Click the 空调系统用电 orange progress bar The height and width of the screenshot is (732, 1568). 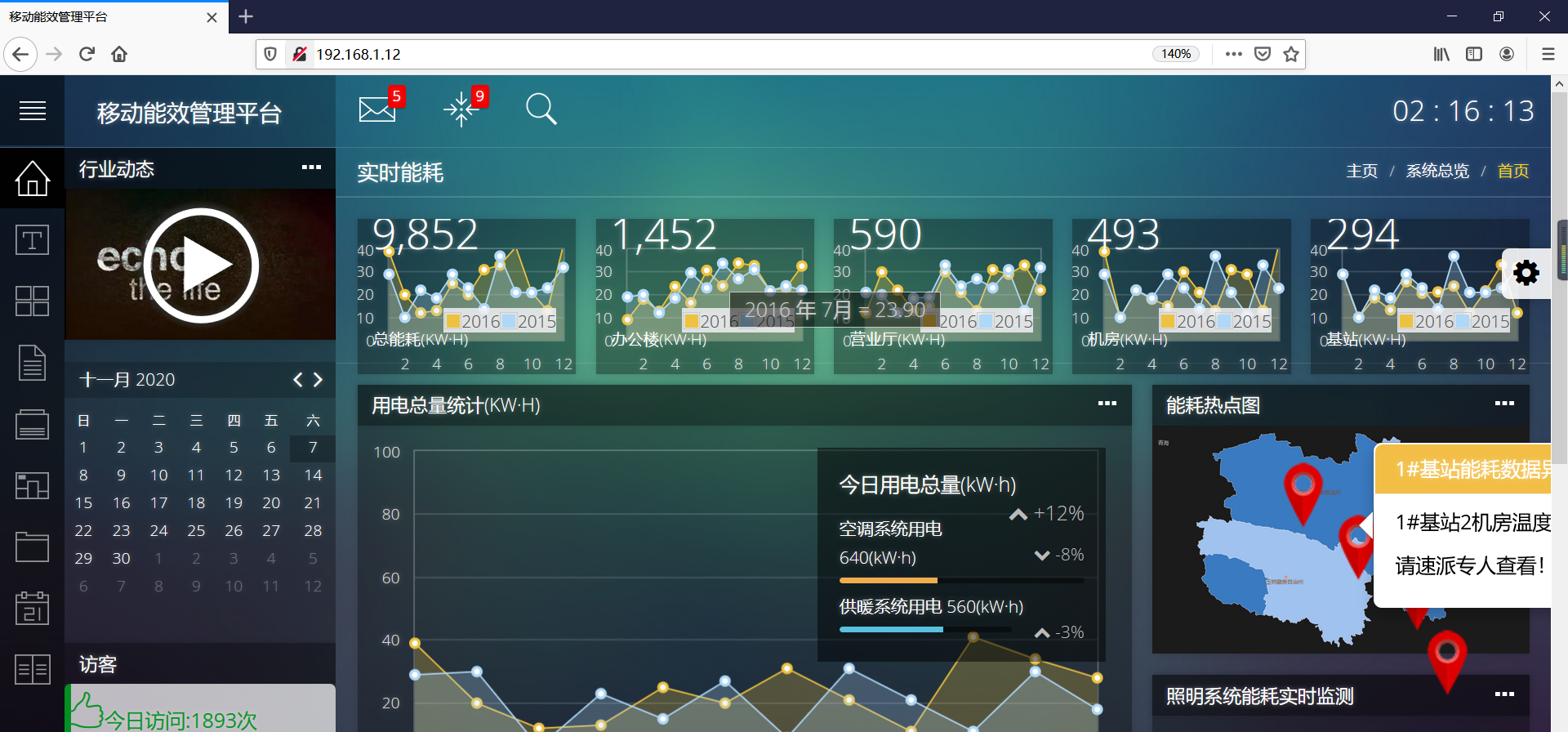(889, 581)
